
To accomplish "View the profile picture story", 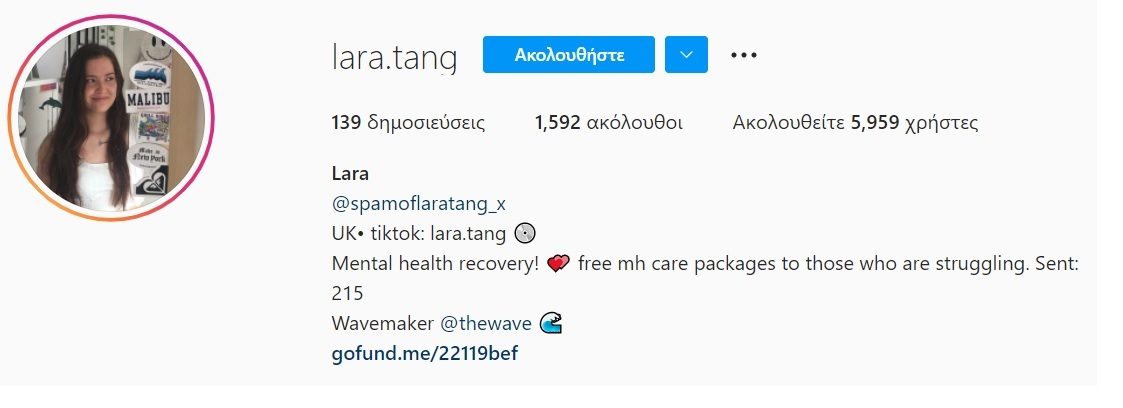I will click(112, 118).
